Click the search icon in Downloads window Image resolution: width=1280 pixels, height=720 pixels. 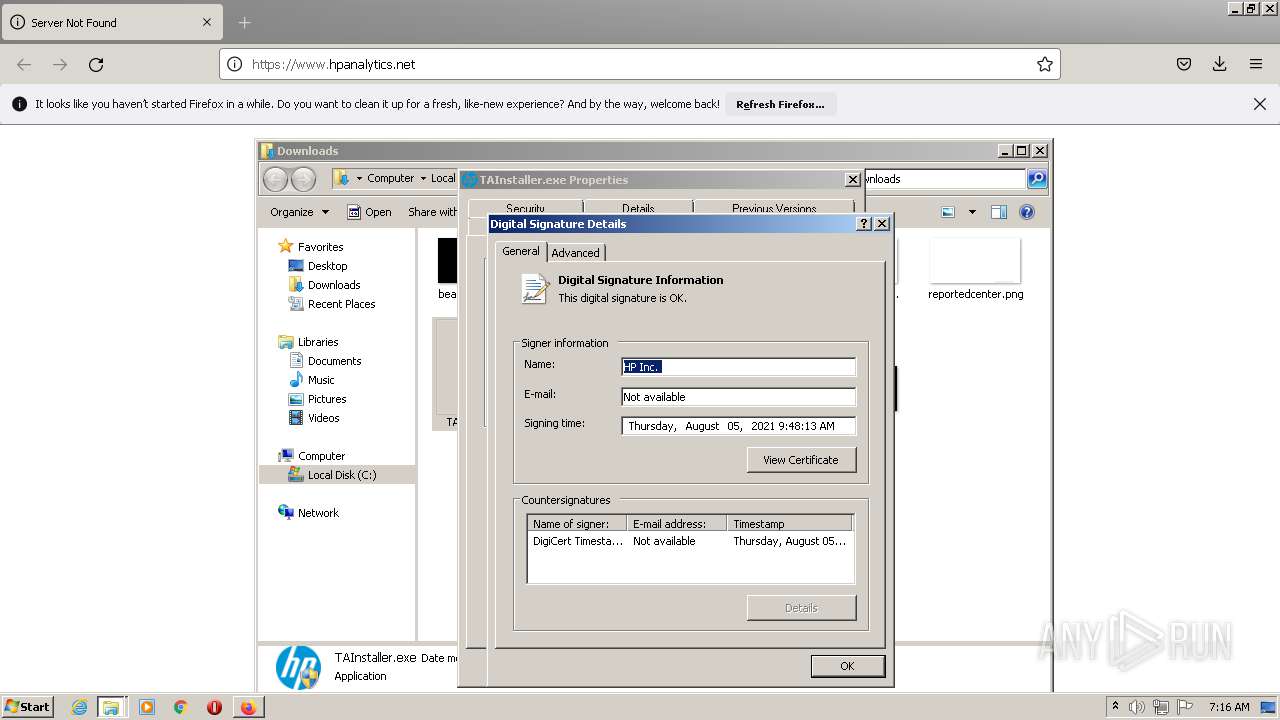click(x=1037, y=179)
